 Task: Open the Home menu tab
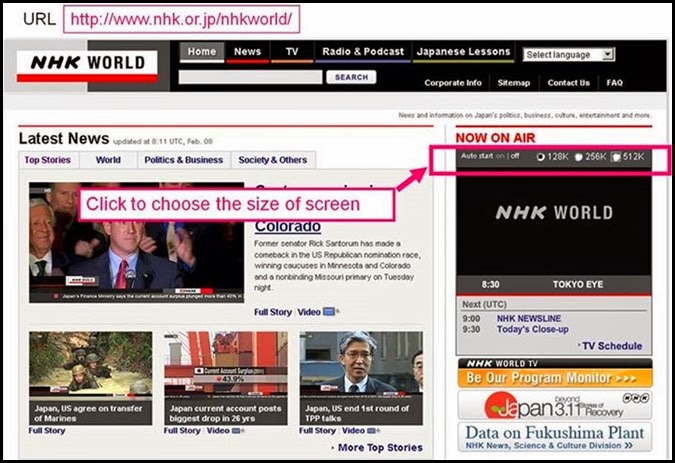click(x=202, y=52)
